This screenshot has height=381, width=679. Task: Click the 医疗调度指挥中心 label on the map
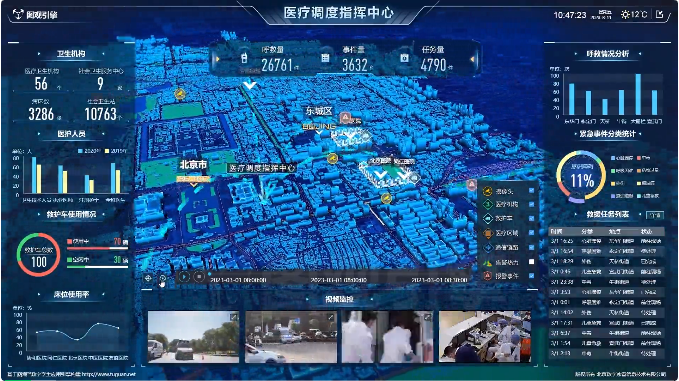point(262,168)
